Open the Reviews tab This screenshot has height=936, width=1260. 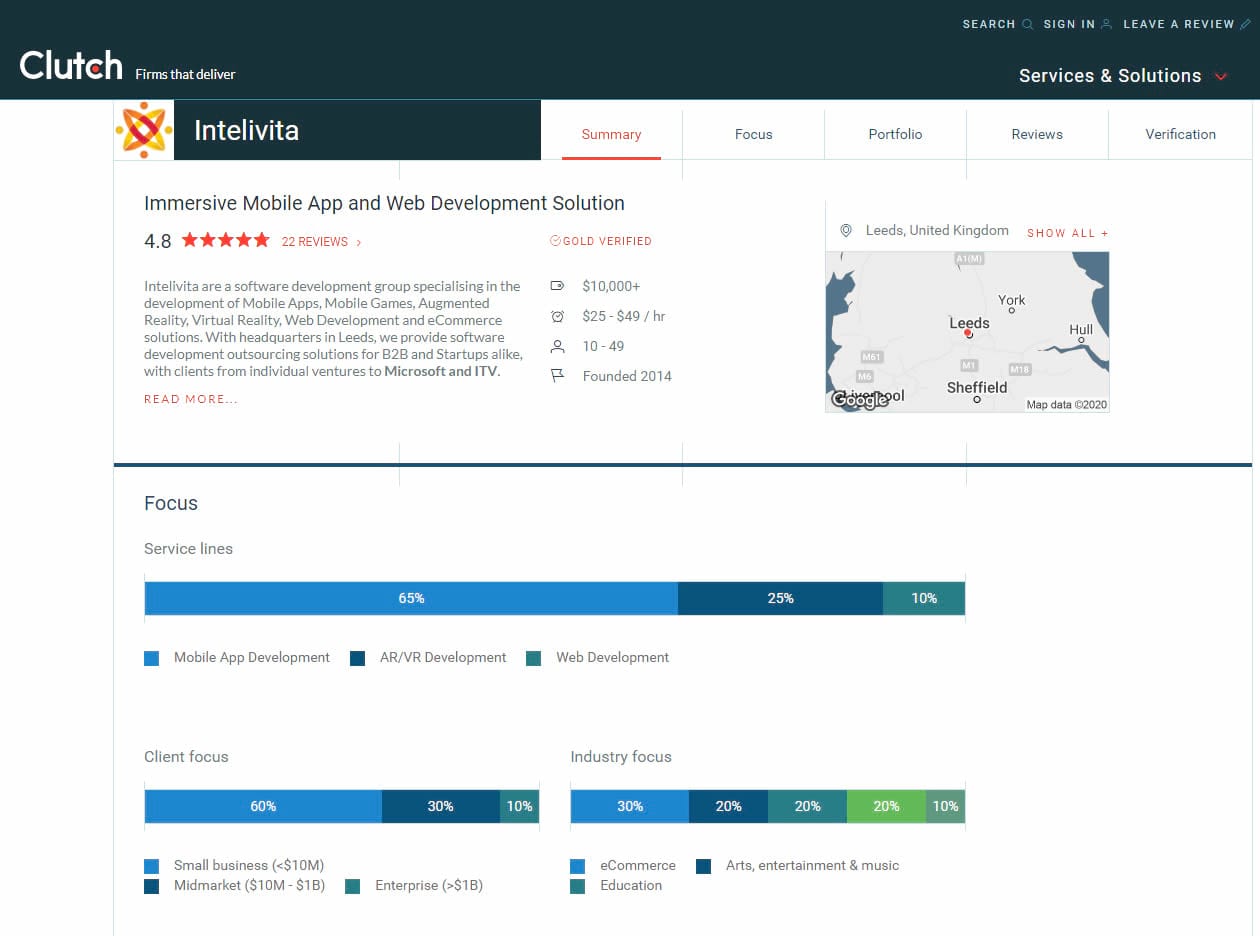point(1037,134)
